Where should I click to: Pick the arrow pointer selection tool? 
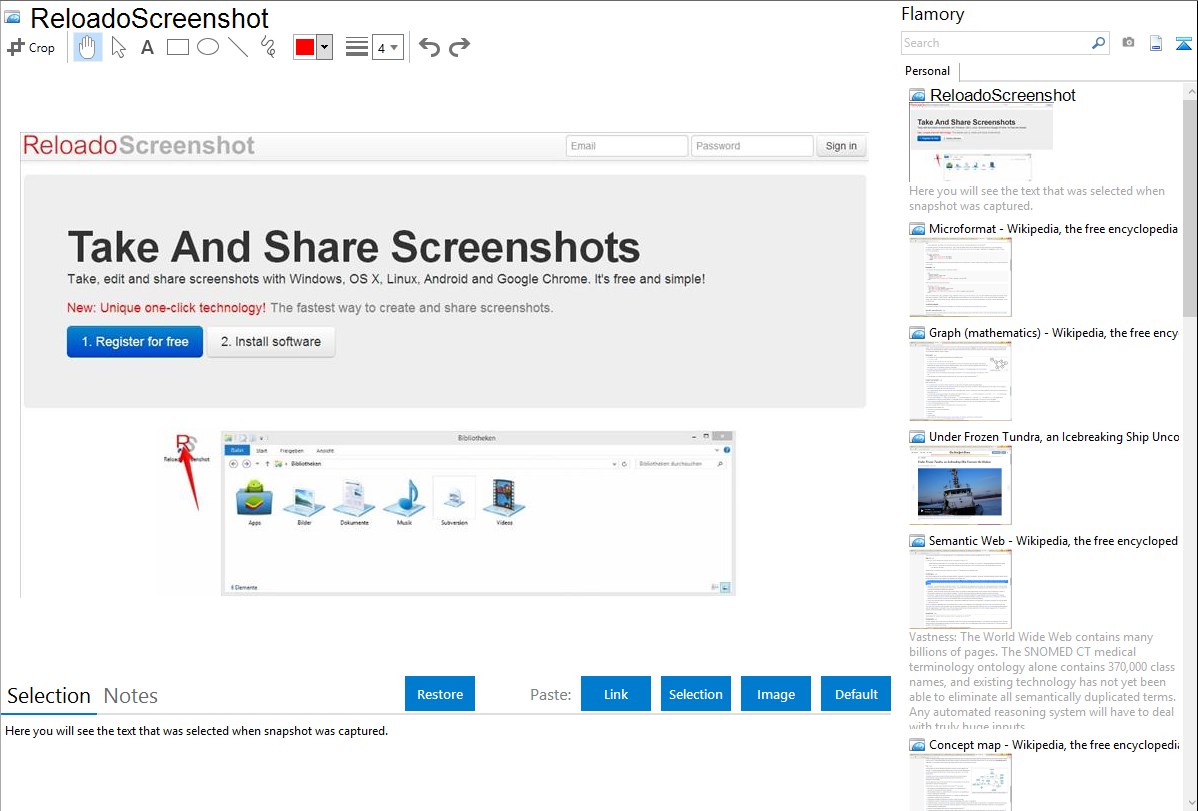[118, 47]
